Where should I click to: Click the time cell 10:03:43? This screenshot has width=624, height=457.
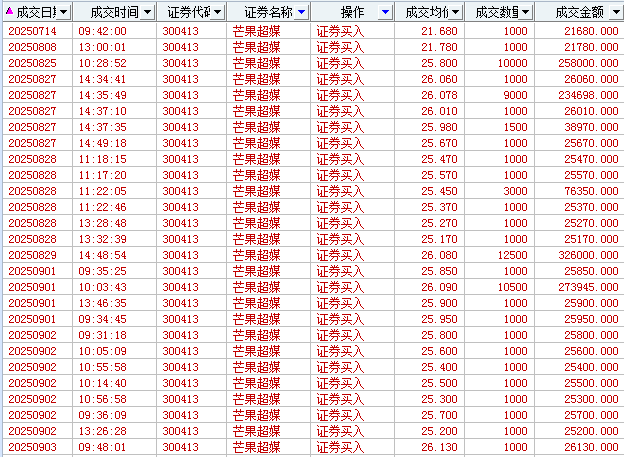click(102, 287)
